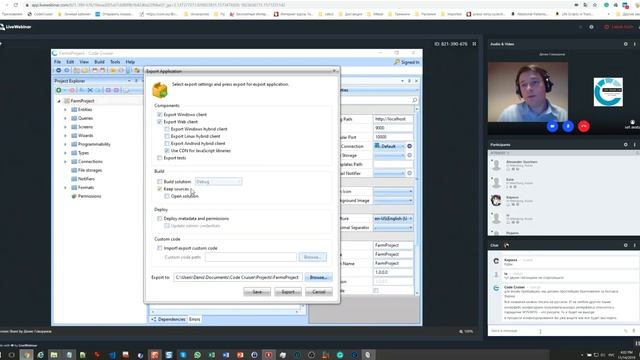
Task: Open Chat panel settings gear
Action: (625, 245)
